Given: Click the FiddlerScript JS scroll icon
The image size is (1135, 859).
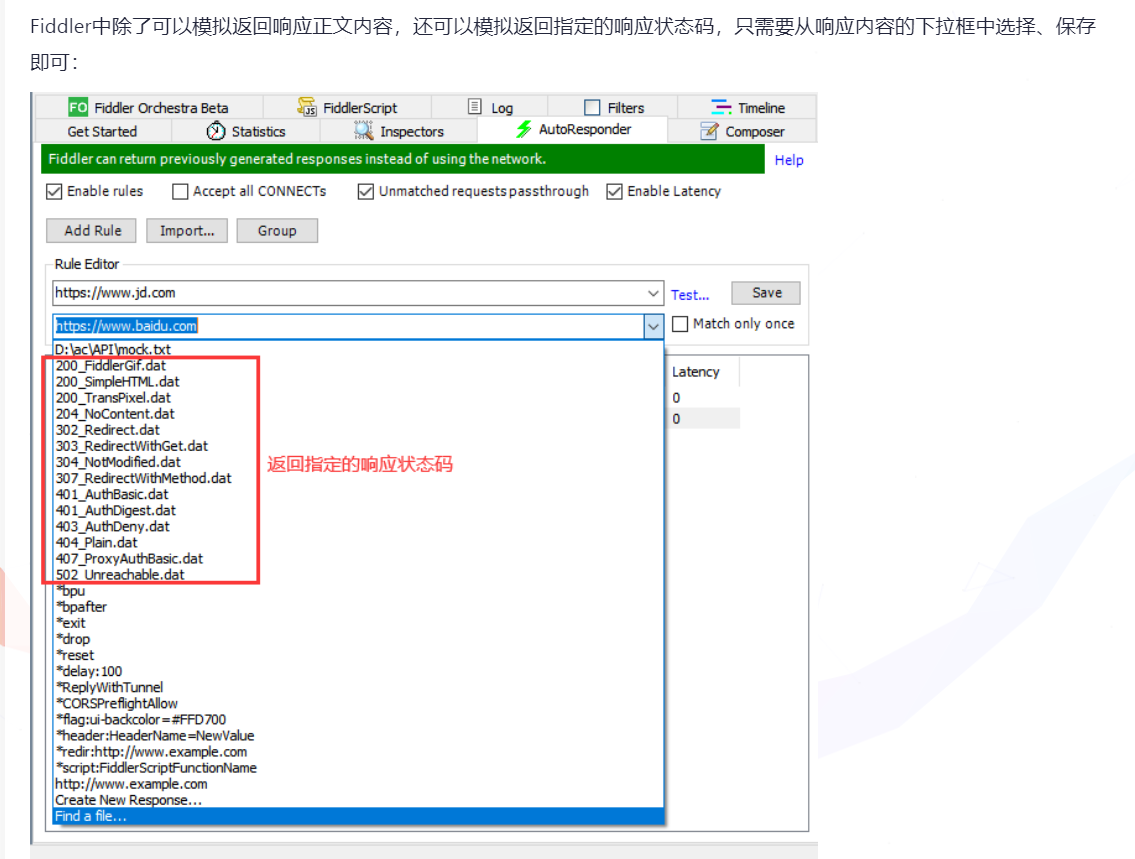Looking at the screenshot, I should [307, 107].
